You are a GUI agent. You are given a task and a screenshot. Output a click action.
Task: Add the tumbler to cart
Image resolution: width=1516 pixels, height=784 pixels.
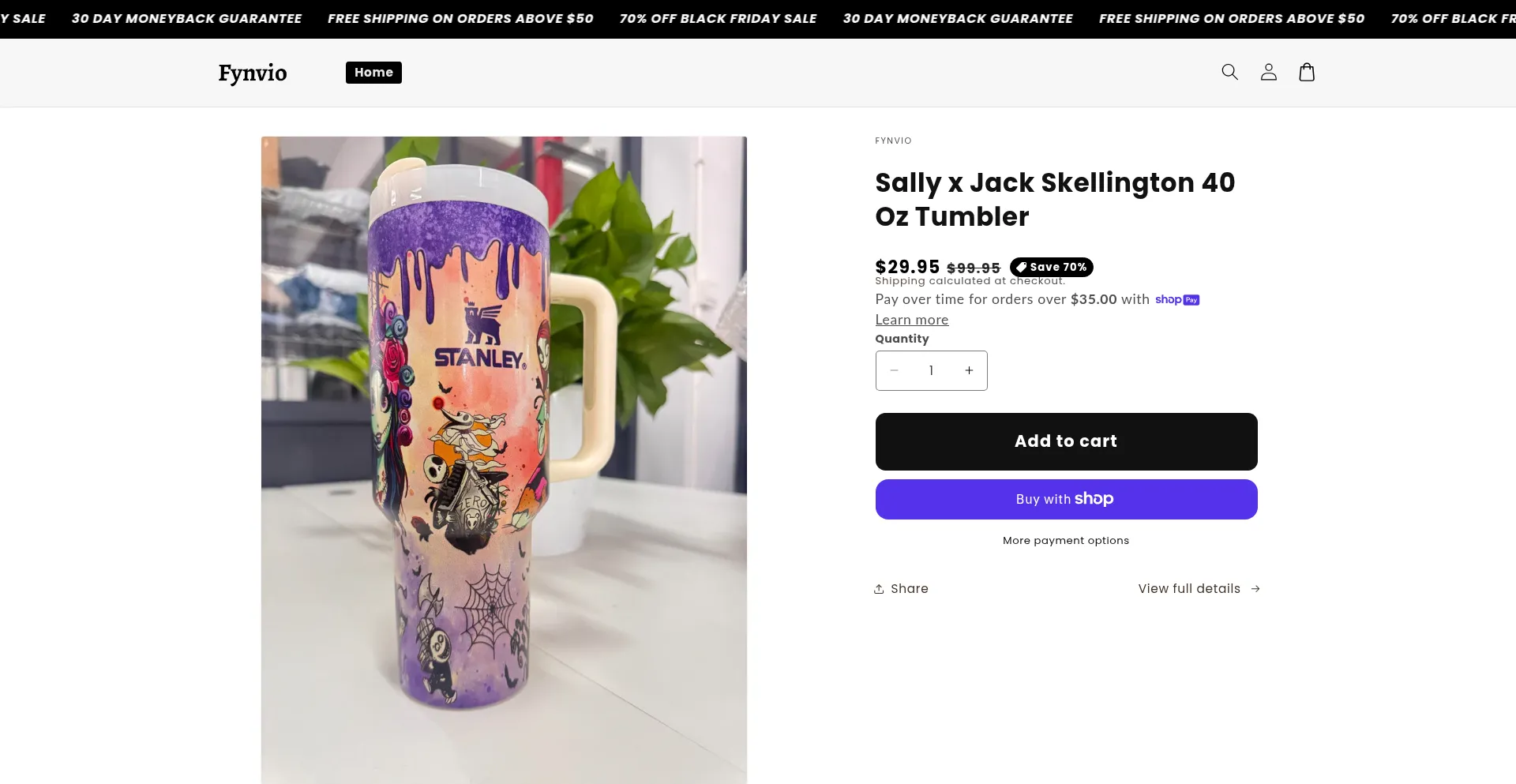pyautogui.click(x=1066, y=441)
